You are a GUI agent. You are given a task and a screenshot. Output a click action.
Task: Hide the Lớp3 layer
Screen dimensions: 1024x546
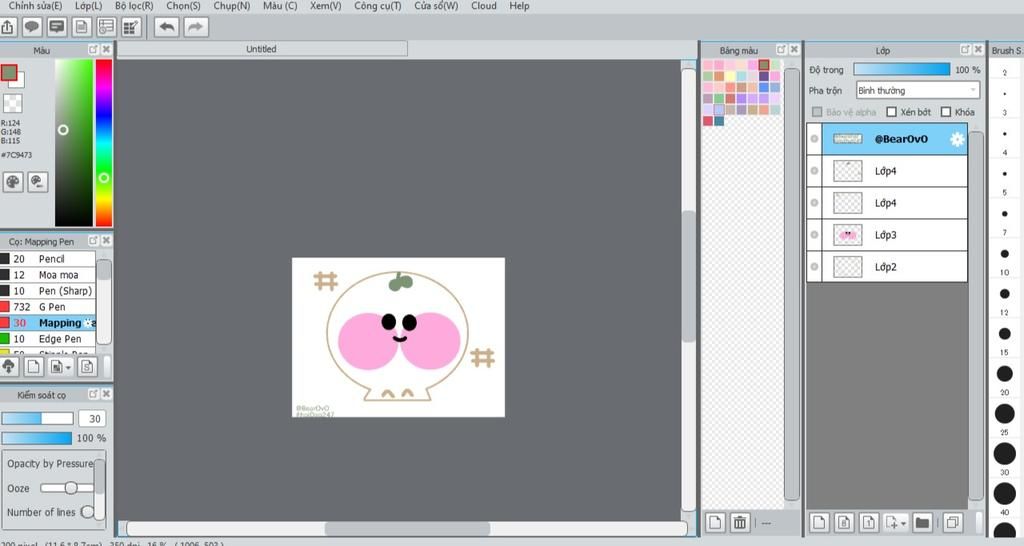814,235
